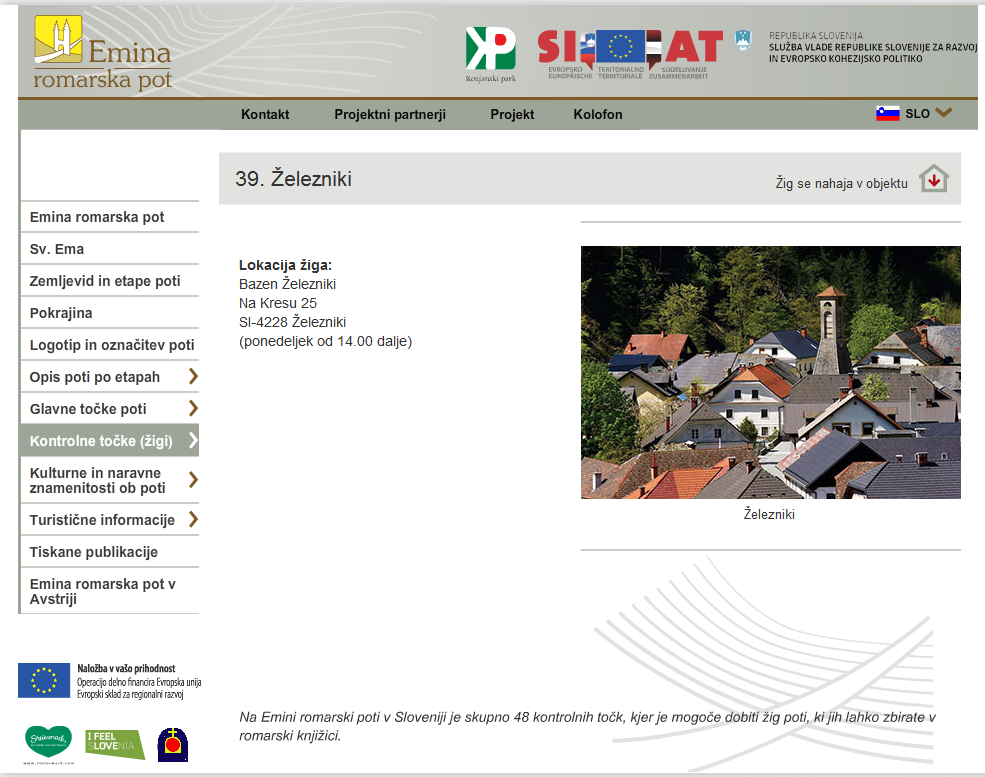Click the European Union flag in footer

[44, 680]
